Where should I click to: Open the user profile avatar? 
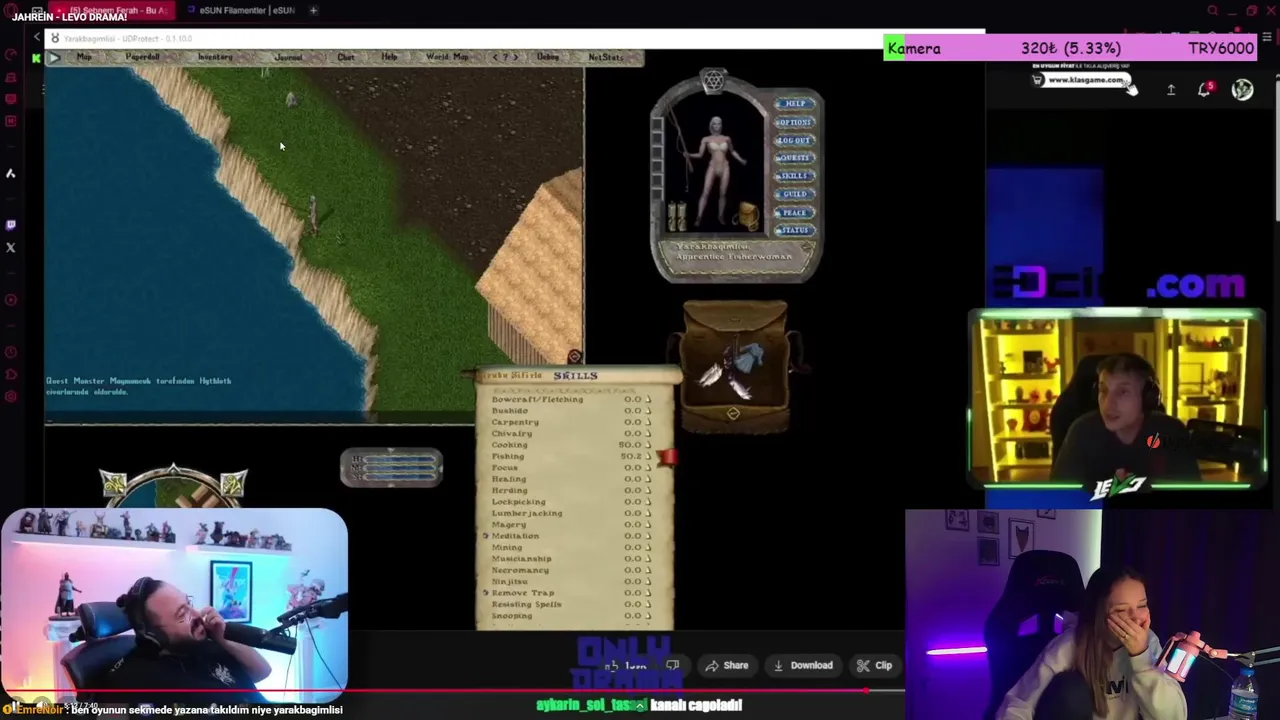pyautogui.click(x=1242, y=90)
